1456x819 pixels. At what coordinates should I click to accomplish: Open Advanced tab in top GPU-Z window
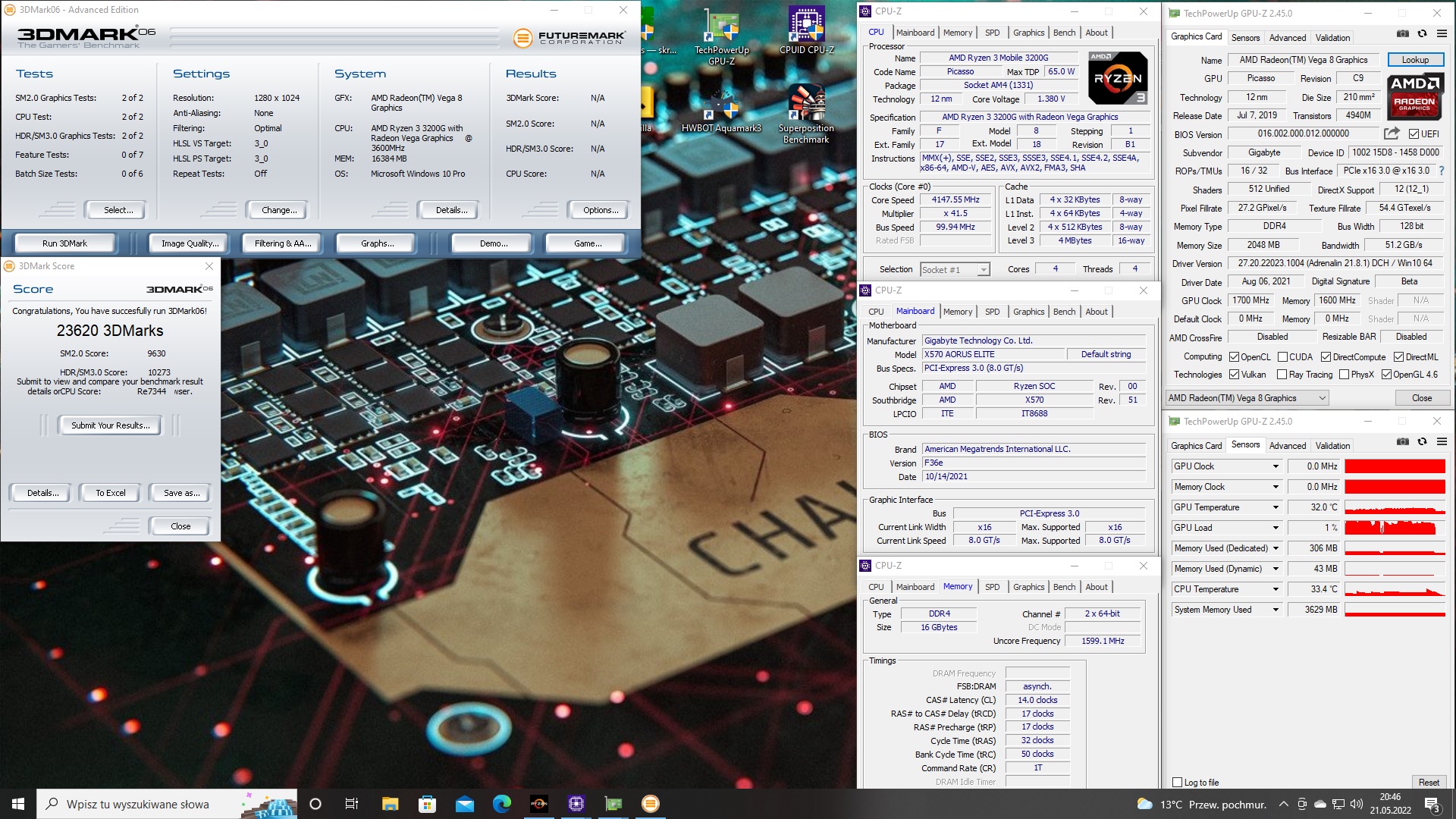(1287, 38)
